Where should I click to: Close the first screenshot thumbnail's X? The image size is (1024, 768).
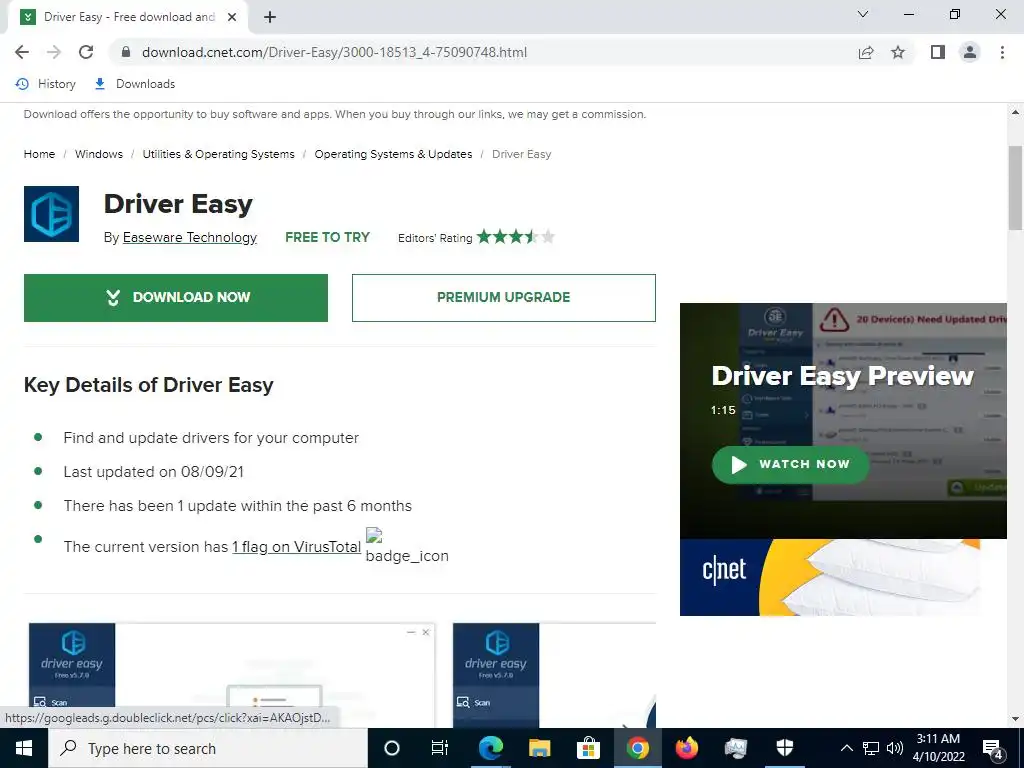pyautogui.click(x=426, y=632)
